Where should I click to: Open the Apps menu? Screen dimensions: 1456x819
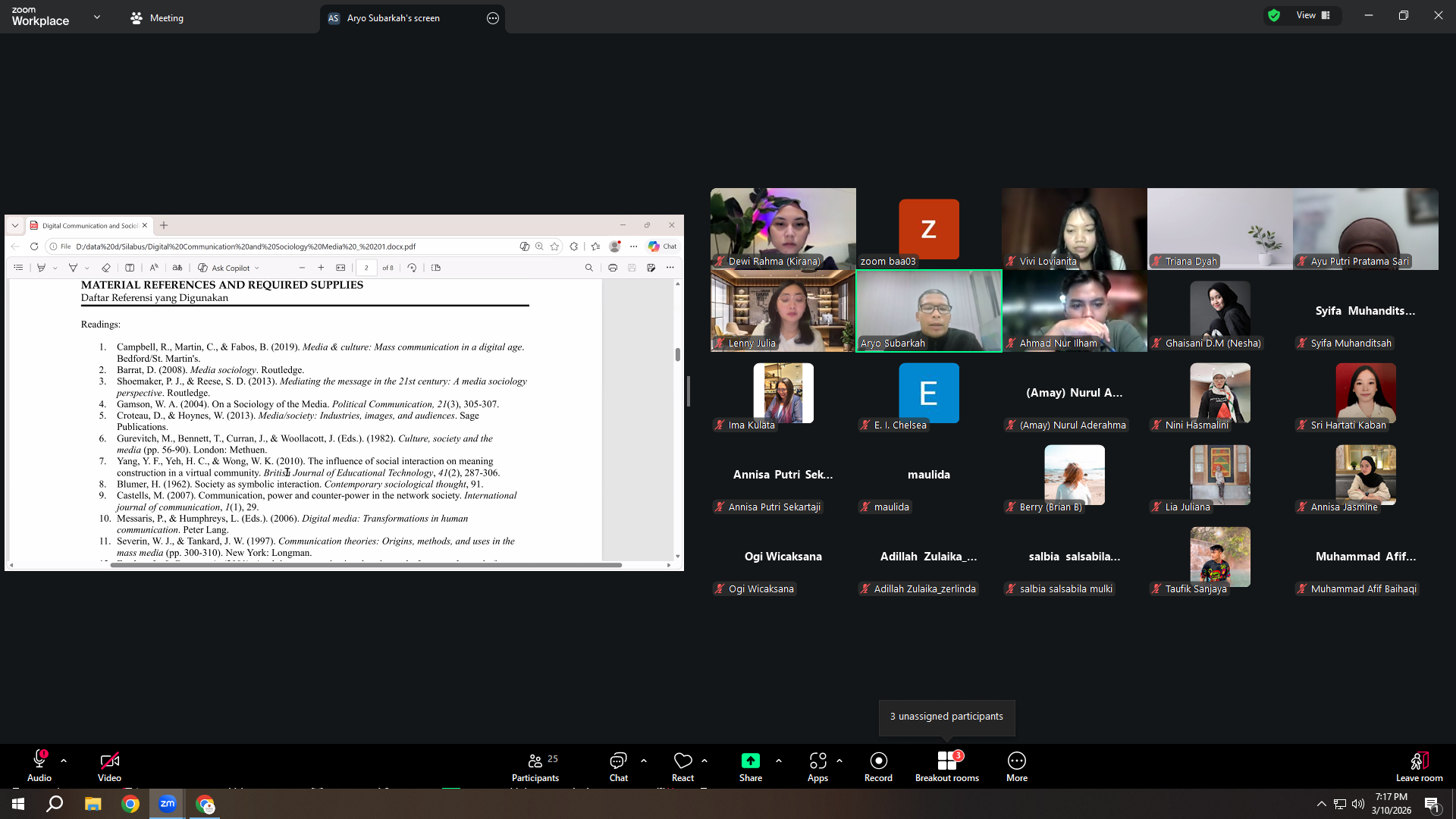coord(817,767)
